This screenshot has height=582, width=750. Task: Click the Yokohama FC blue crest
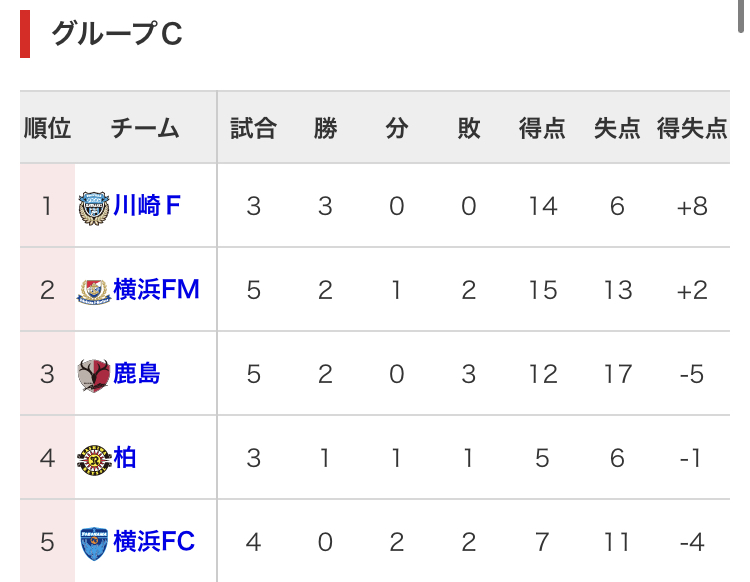(94, 543)
